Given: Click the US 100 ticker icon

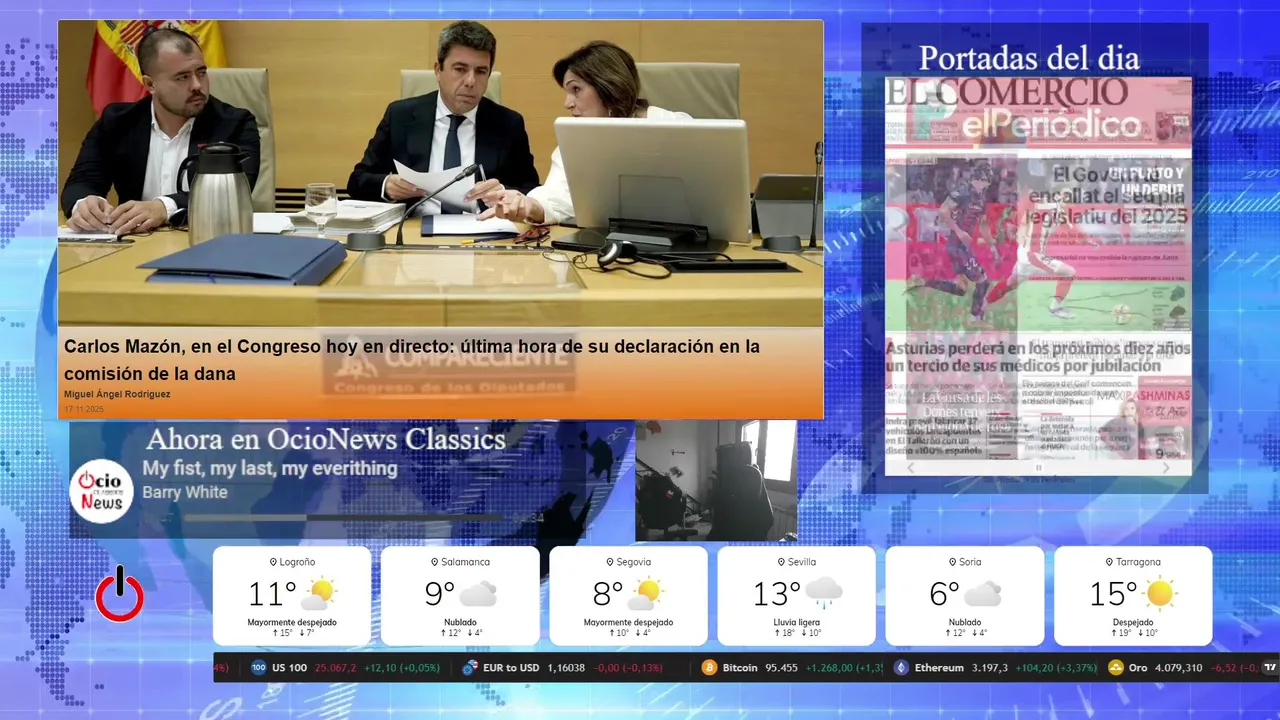Looking at the screenshot, I should click(x=259, y=668).
